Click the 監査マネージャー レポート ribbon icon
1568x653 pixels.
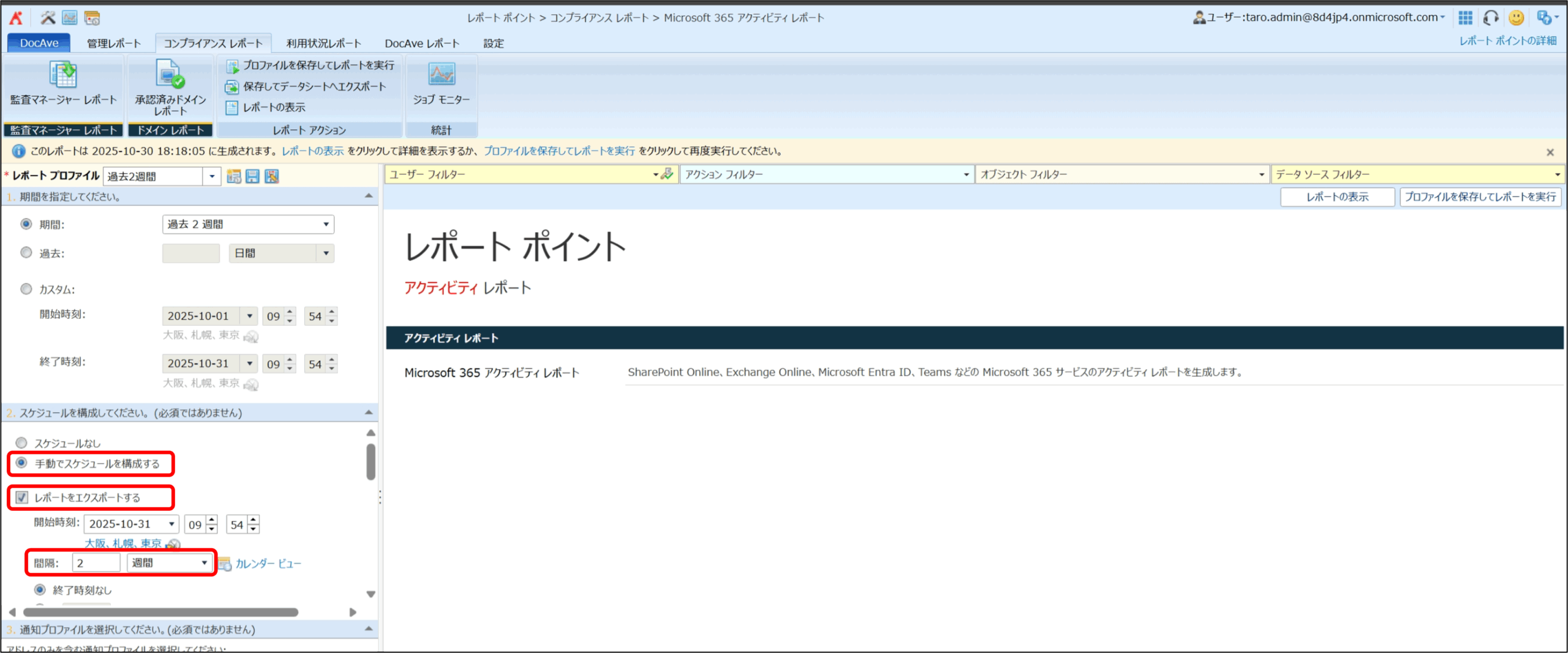coord(63,75)
